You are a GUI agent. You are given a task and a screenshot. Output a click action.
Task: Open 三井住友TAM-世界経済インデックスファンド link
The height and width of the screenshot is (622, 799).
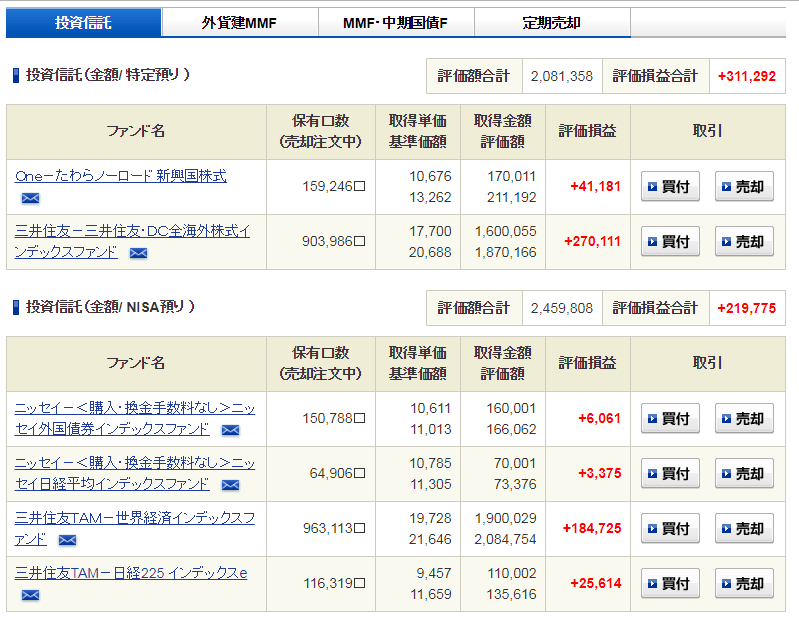pyautogui.click(x=135, y=528)
